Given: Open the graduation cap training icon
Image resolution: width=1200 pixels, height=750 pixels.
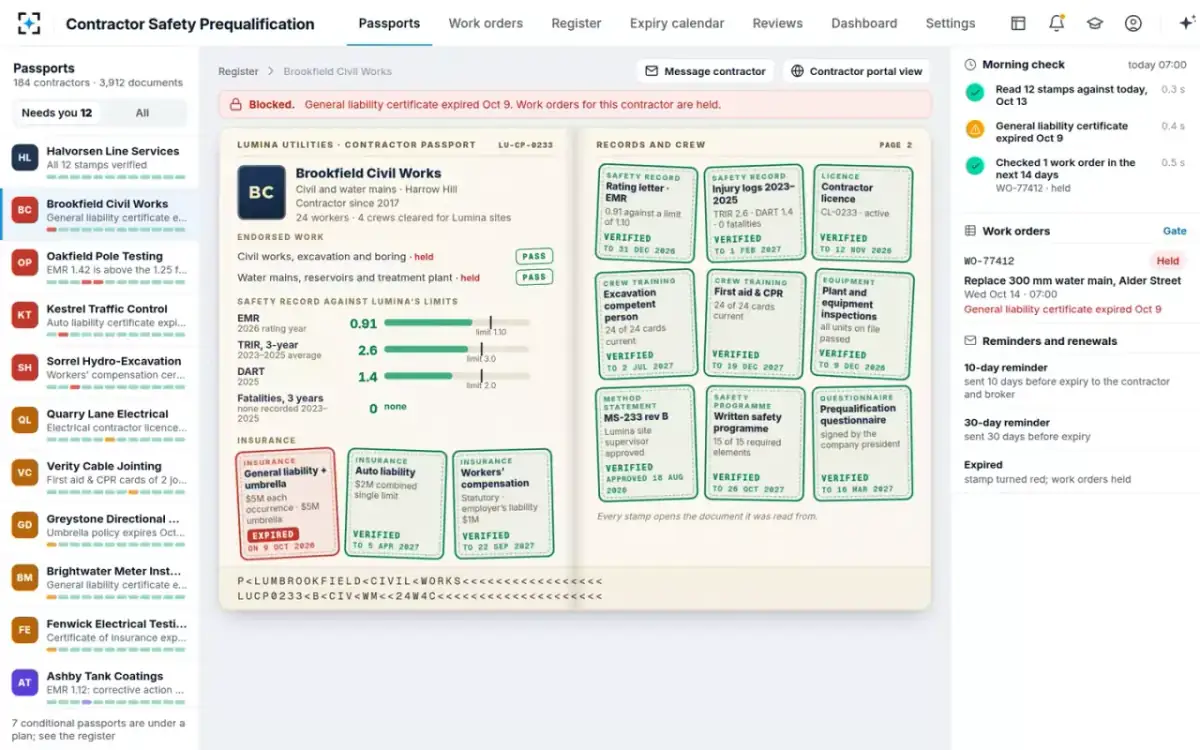Looking at the screenshot, I should tap(1095, 23).
